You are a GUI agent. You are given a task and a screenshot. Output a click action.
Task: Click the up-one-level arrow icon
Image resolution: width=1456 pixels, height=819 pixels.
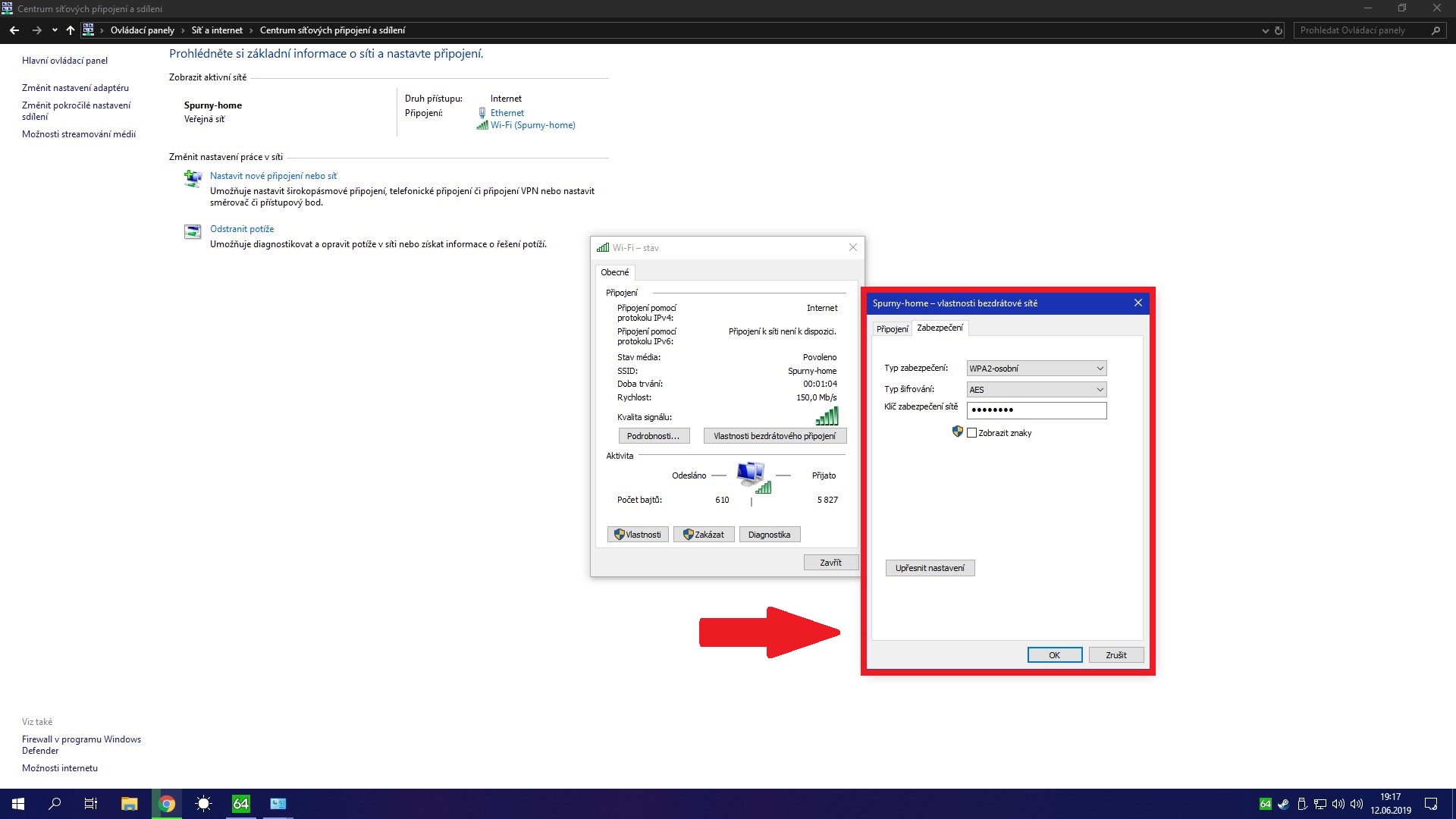pos(71,30)
